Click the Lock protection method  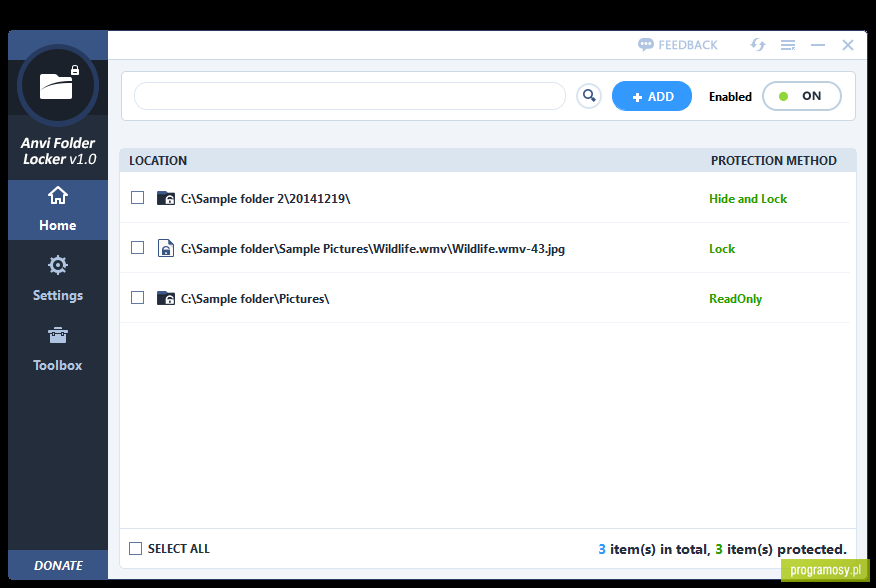tap(722, 249)
